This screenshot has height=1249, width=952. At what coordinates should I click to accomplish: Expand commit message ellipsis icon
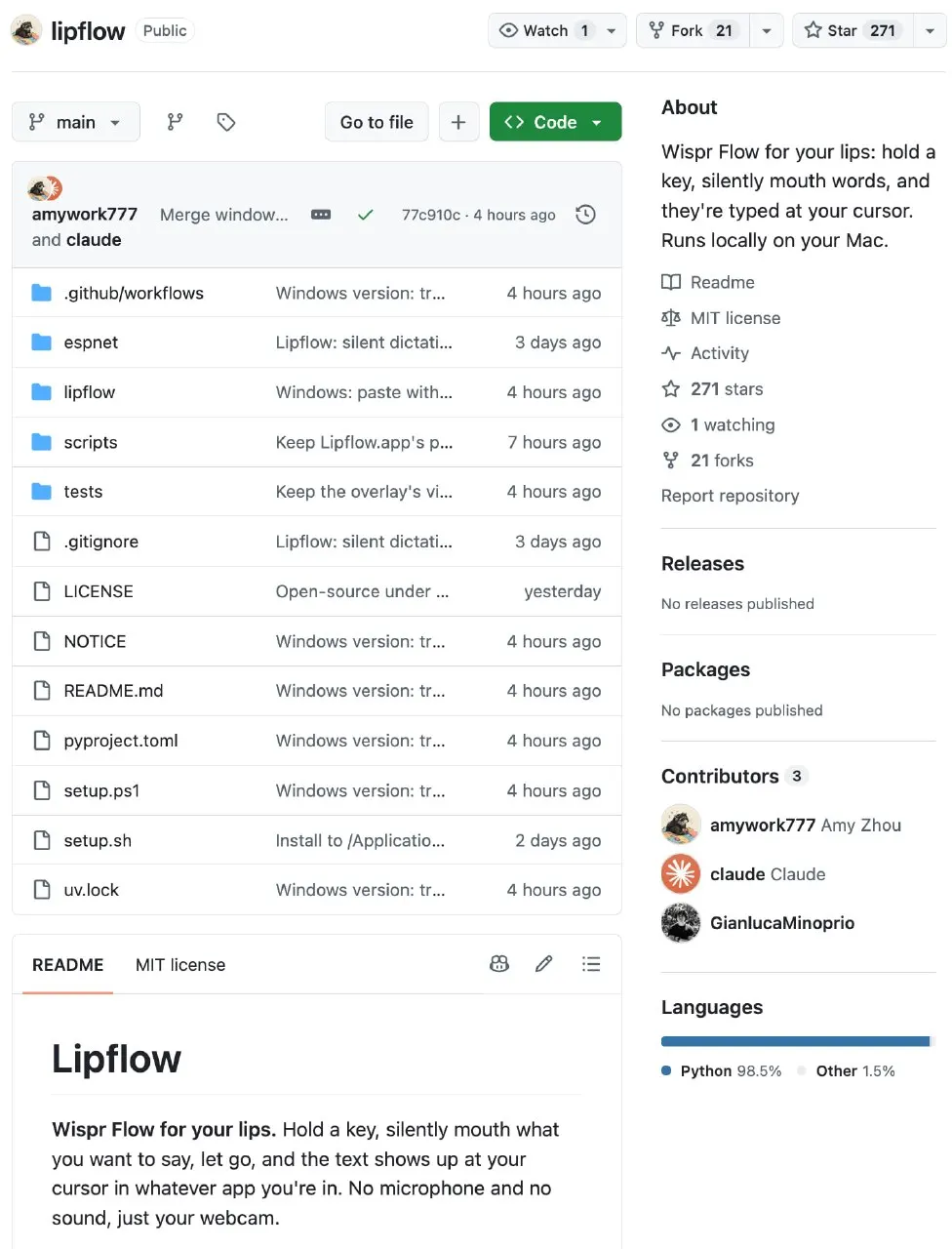click(321, 215)
